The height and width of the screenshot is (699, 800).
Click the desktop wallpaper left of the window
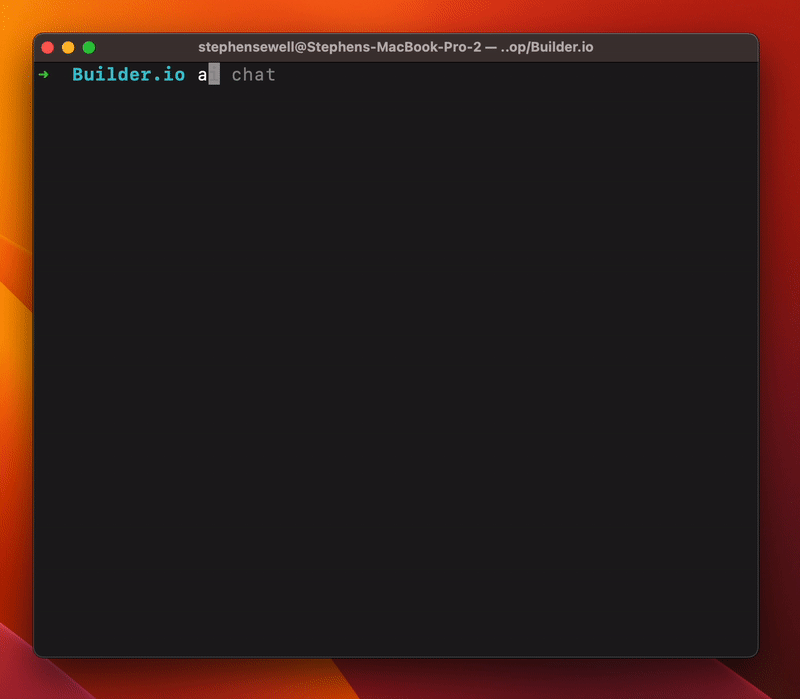coord(15,350)
